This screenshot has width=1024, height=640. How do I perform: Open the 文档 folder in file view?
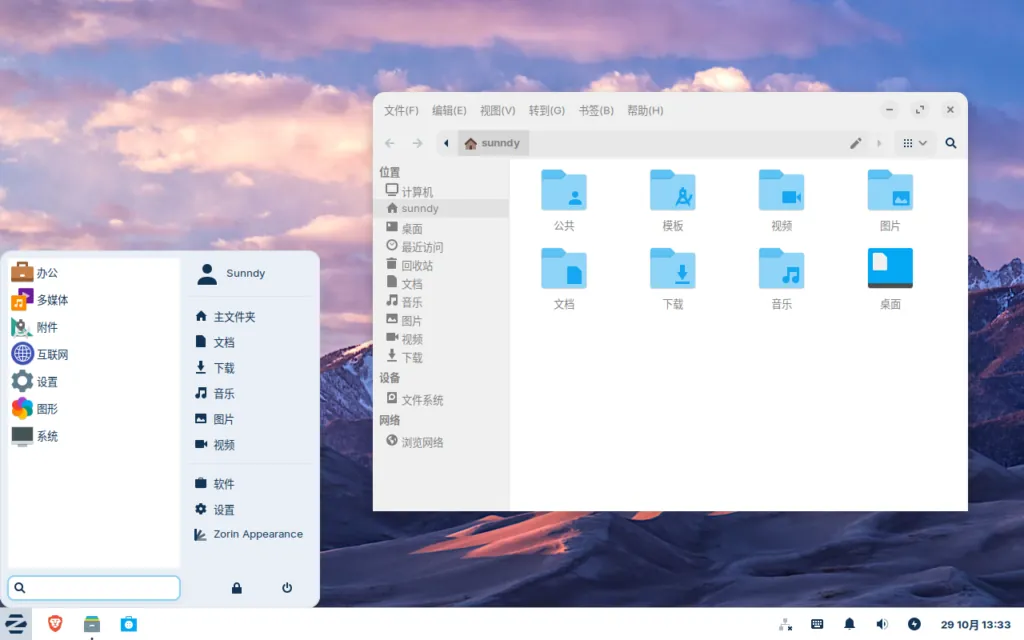(564, 278)
